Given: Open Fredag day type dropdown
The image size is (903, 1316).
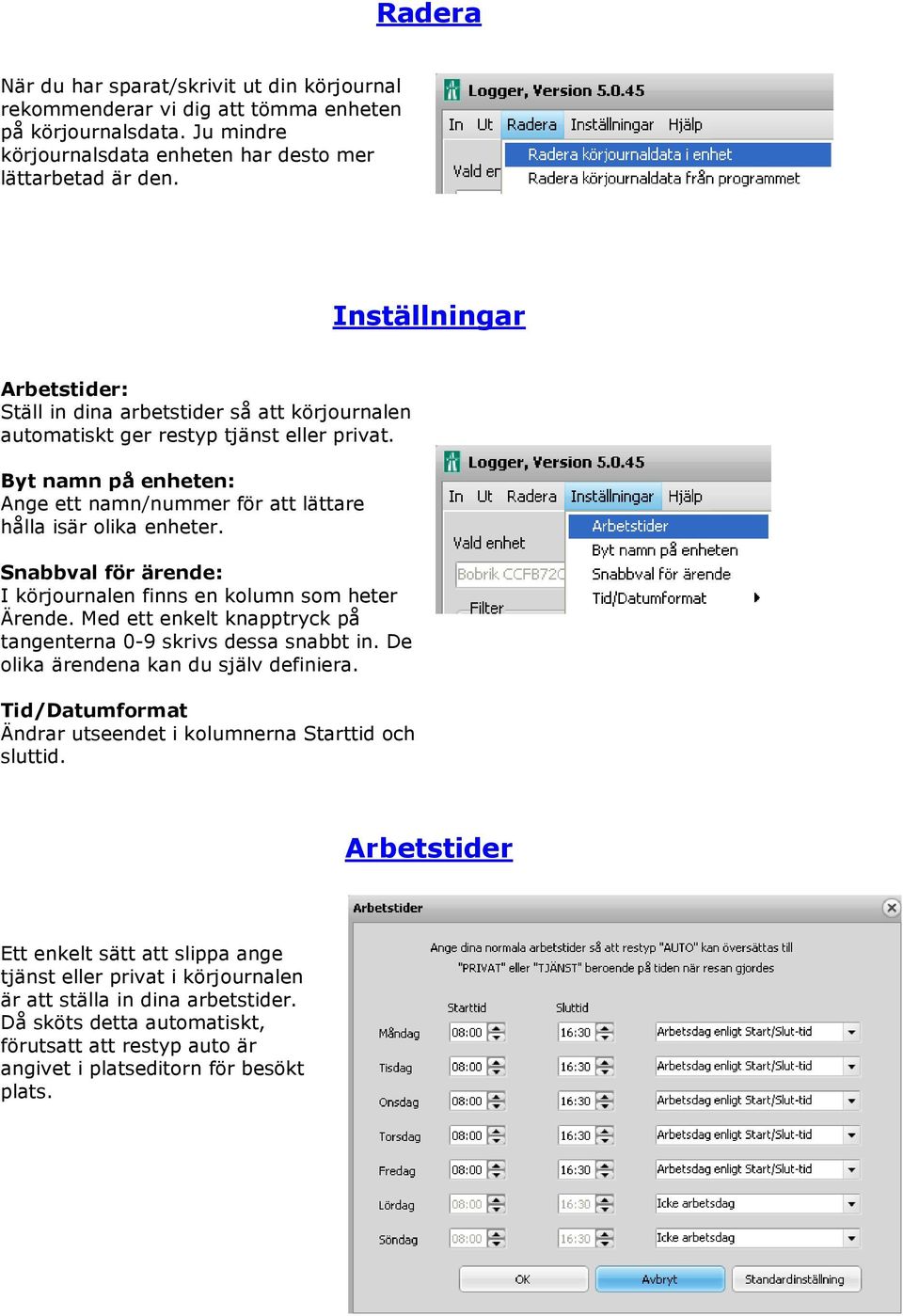Looking at the screenshot, I should [x=851, y=1169].
